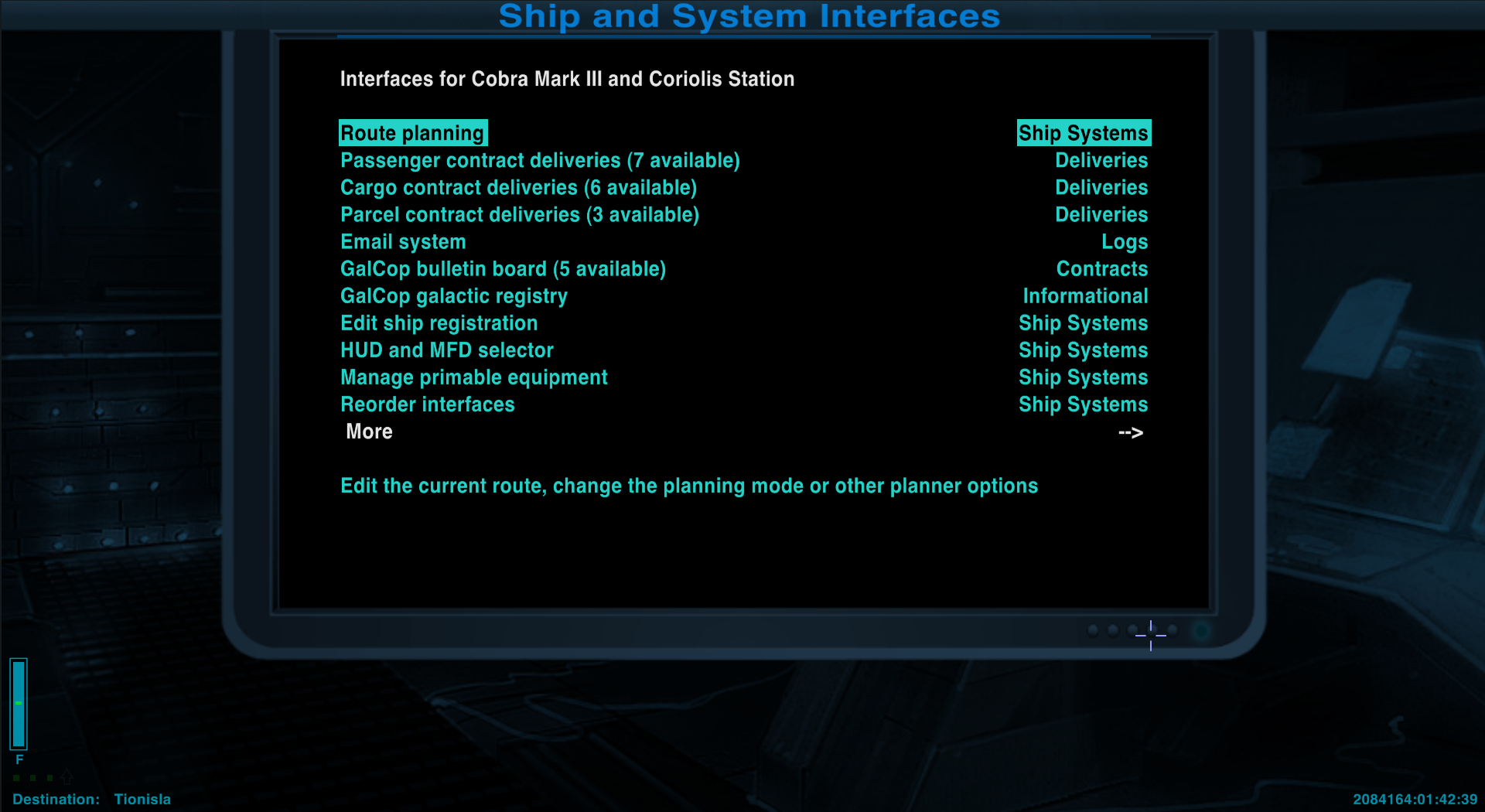Open Passenger contract deliveries list
This screenshot has height=812, width=1485.
(x=540, y=160)
